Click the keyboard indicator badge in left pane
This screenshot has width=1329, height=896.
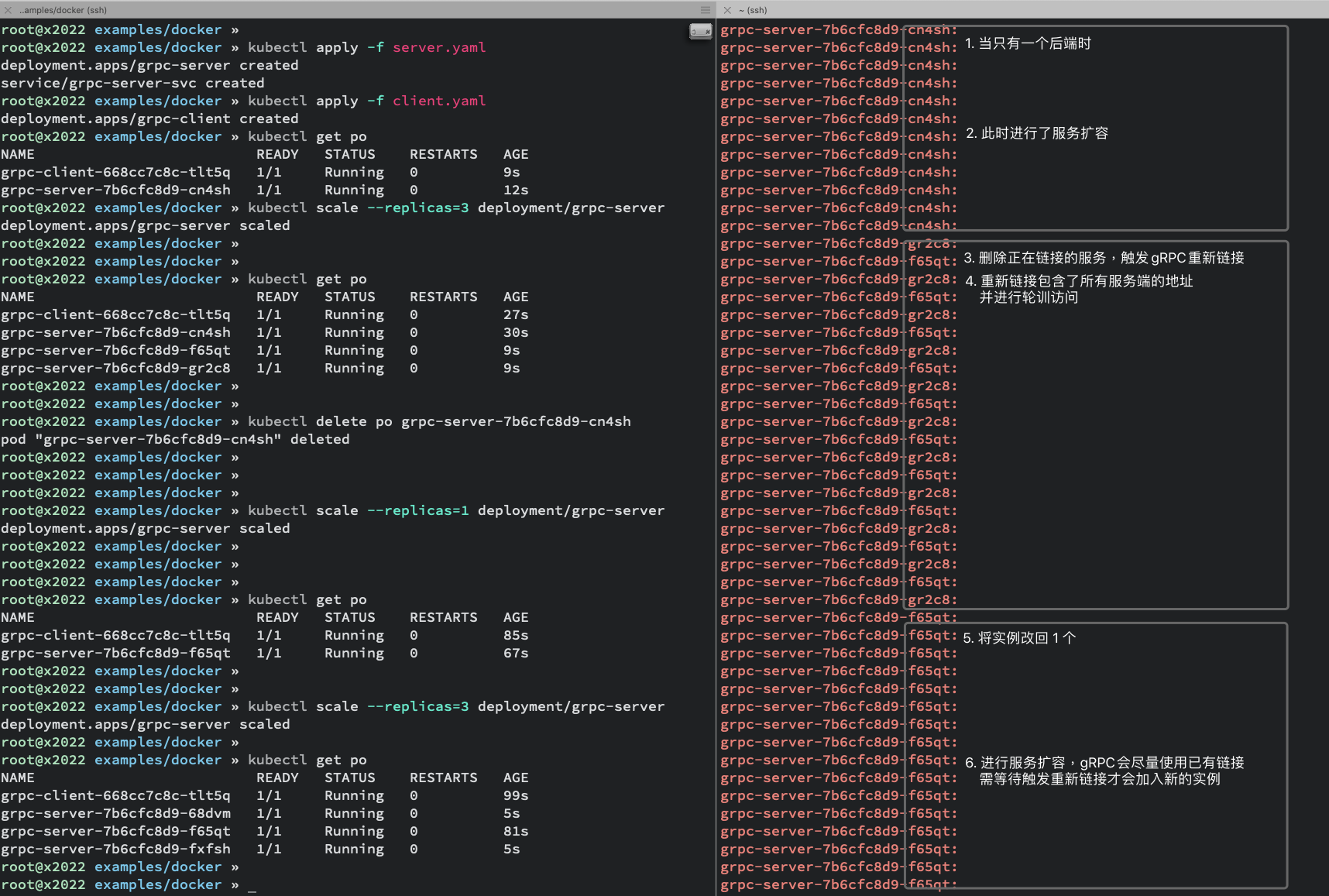click(x=700, y=31)
